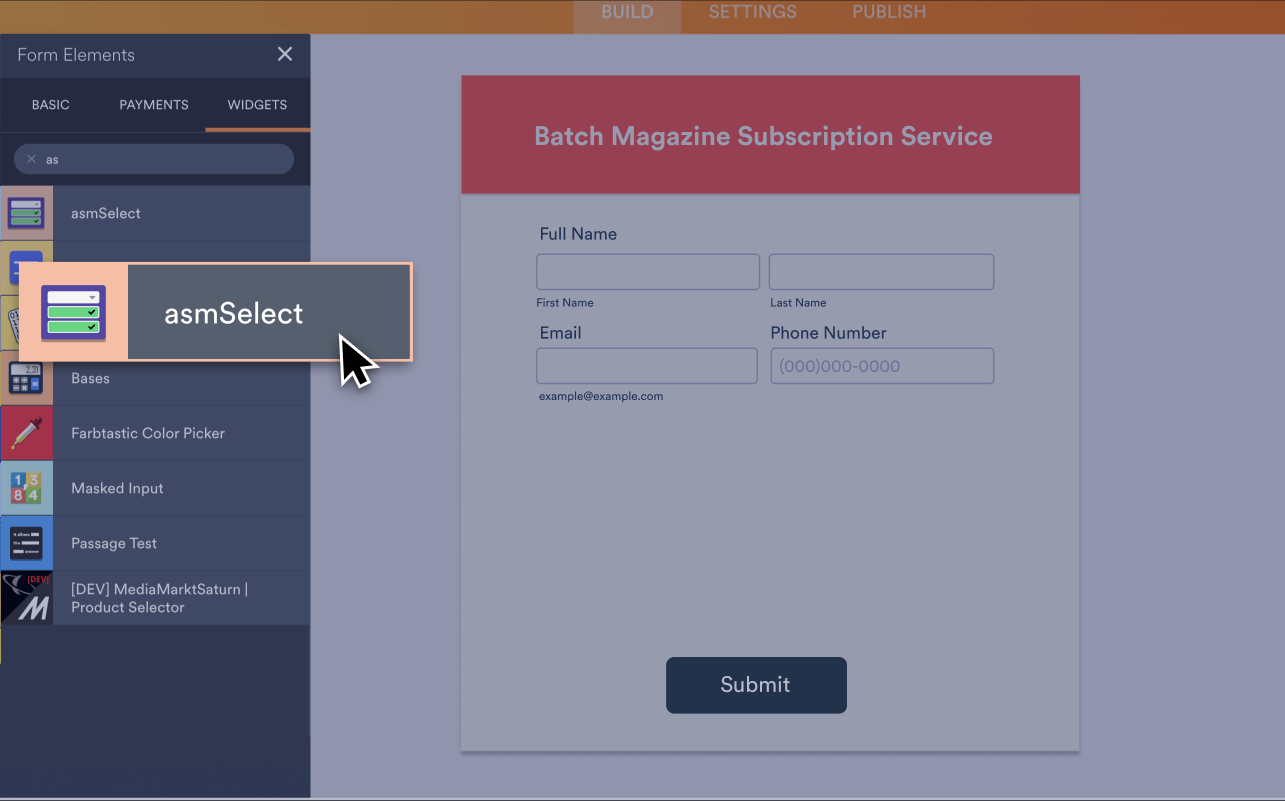This screenshot has width=1285, height=801.
Task: Click the X to clear the widget search
Action: point(32,158)
